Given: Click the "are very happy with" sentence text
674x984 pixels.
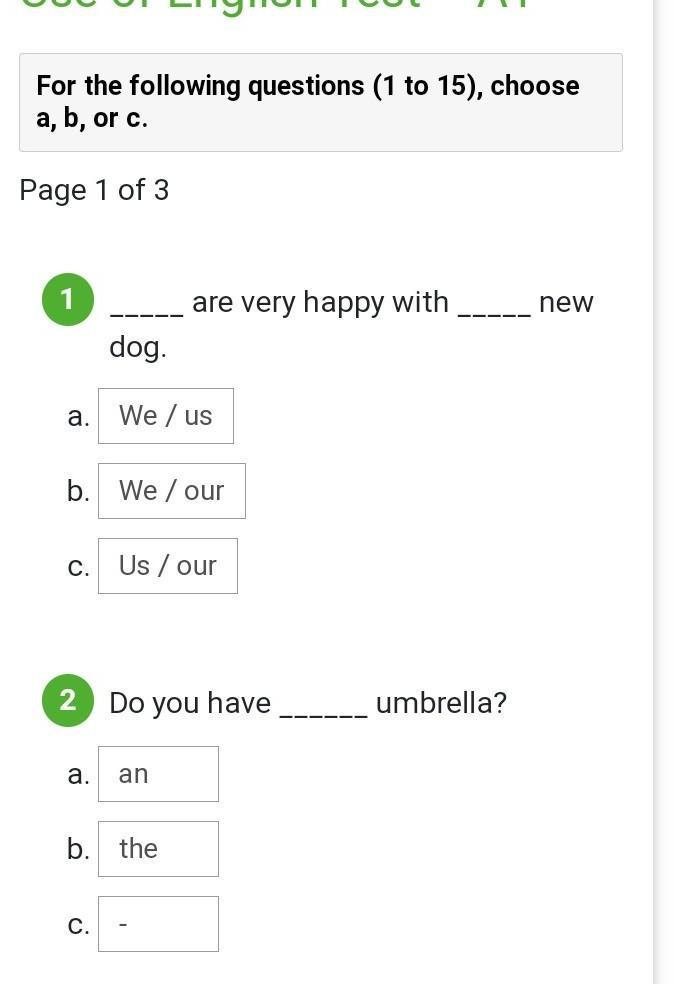Looking at the screenshot, I should coord(320,302).
